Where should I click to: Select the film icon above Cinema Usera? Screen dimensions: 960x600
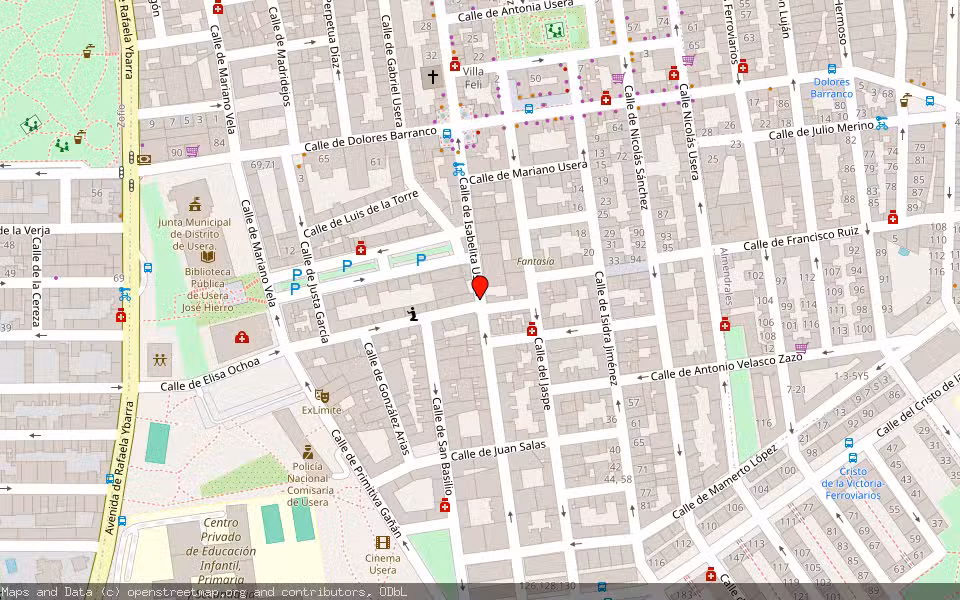[x=383, y=542]
